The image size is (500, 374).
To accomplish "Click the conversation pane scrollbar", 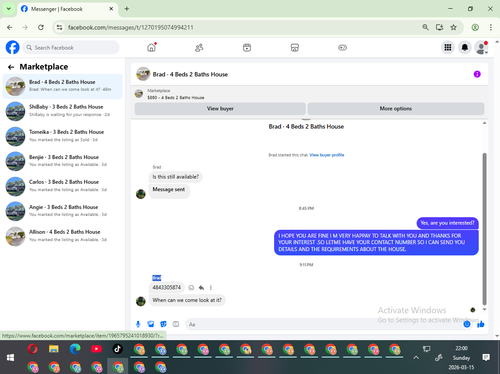I will click(484, 229).
